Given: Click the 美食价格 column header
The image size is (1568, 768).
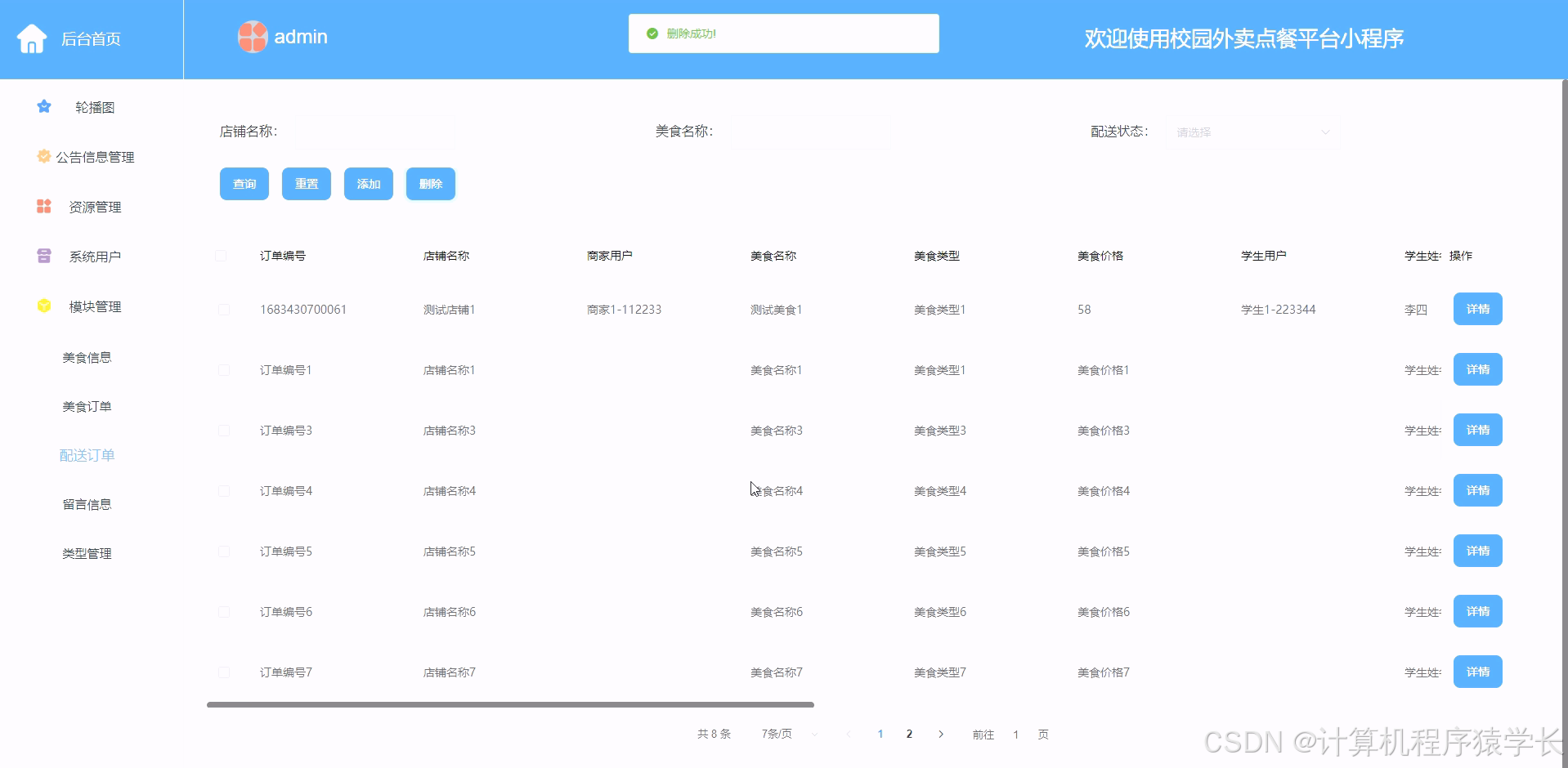Looking at the screenshot, I should coord(1100,256).
